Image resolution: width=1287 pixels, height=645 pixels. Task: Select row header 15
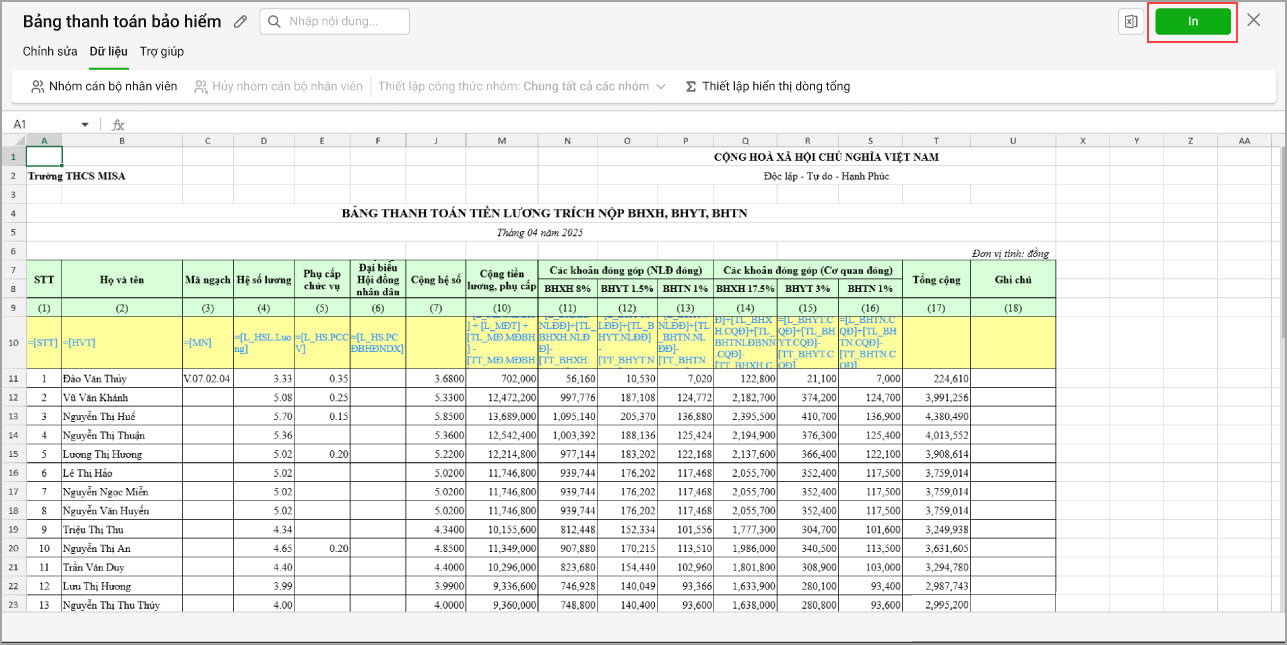[x=13, y=454]
